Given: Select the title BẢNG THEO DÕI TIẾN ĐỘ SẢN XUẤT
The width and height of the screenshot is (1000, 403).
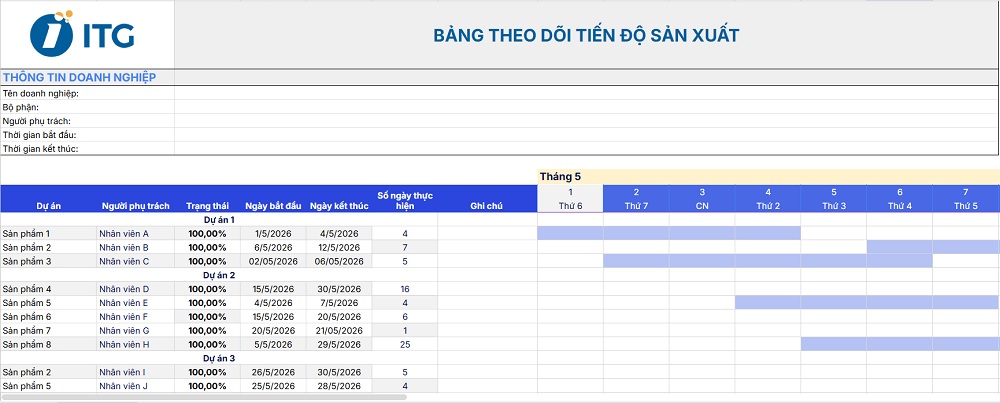Looking at the screenshot, I should (x=586, y=35).
